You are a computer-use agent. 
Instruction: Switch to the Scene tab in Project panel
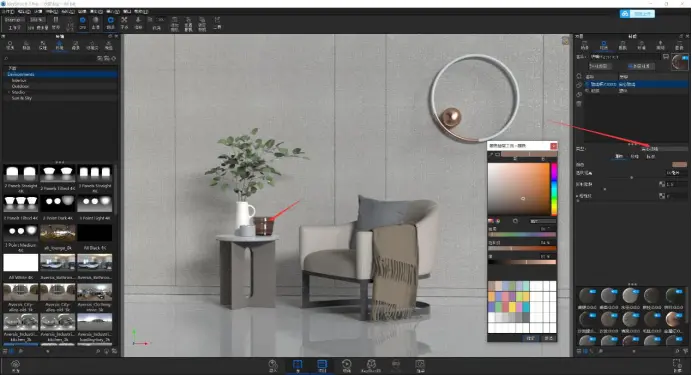[x=585, y=45]
